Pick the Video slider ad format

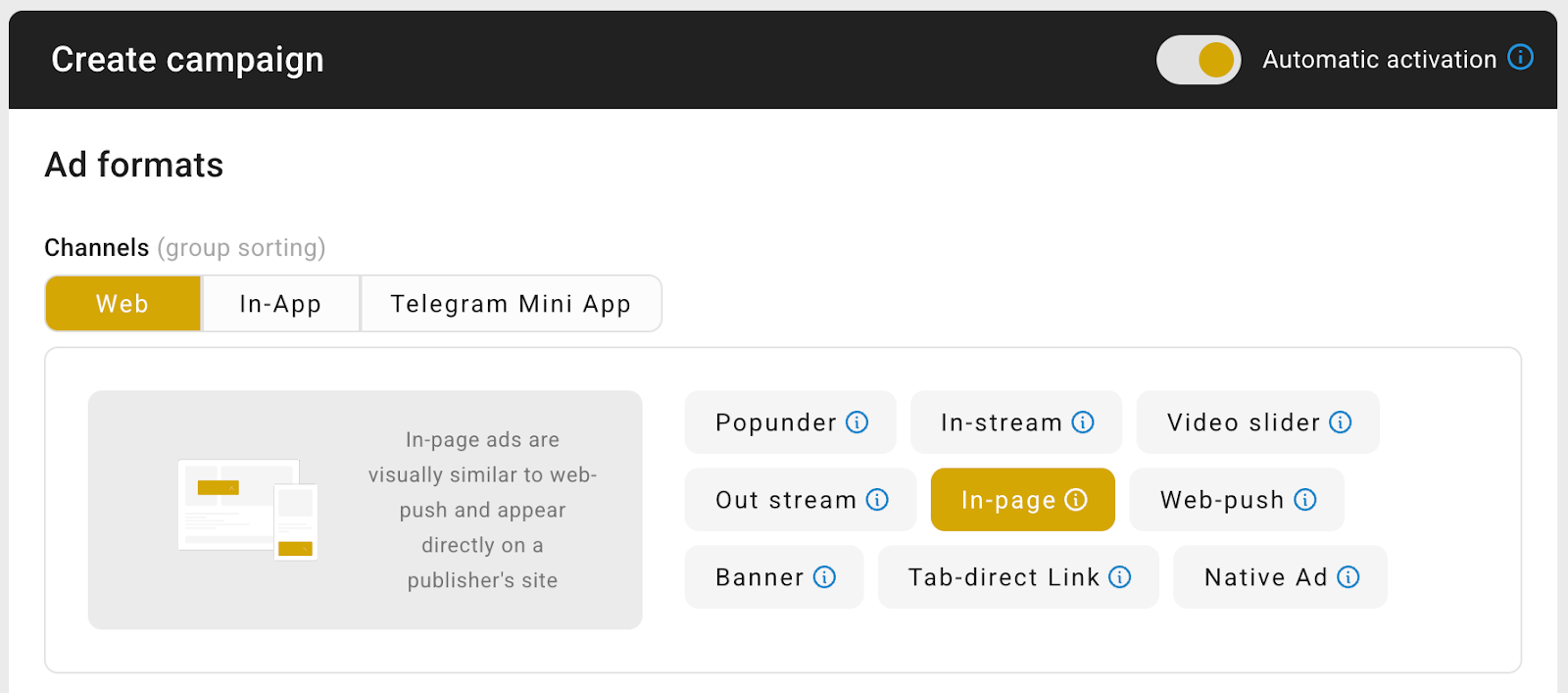pyautogui.click(x=1243, y=422)
